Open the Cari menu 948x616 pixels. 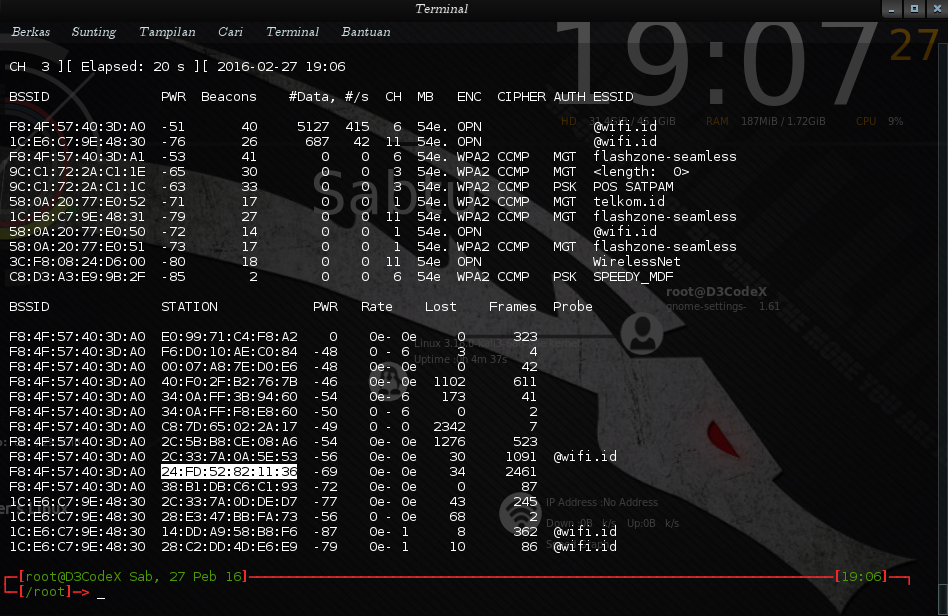point(230,31)
